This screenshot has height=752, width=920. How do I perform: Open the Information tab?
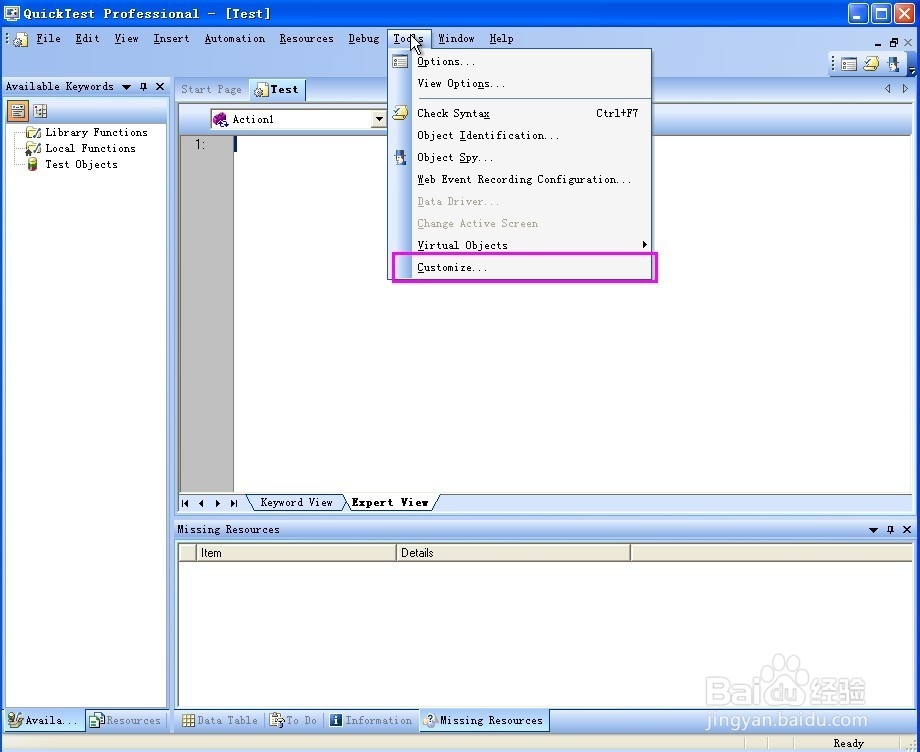(x=371, y=720)
